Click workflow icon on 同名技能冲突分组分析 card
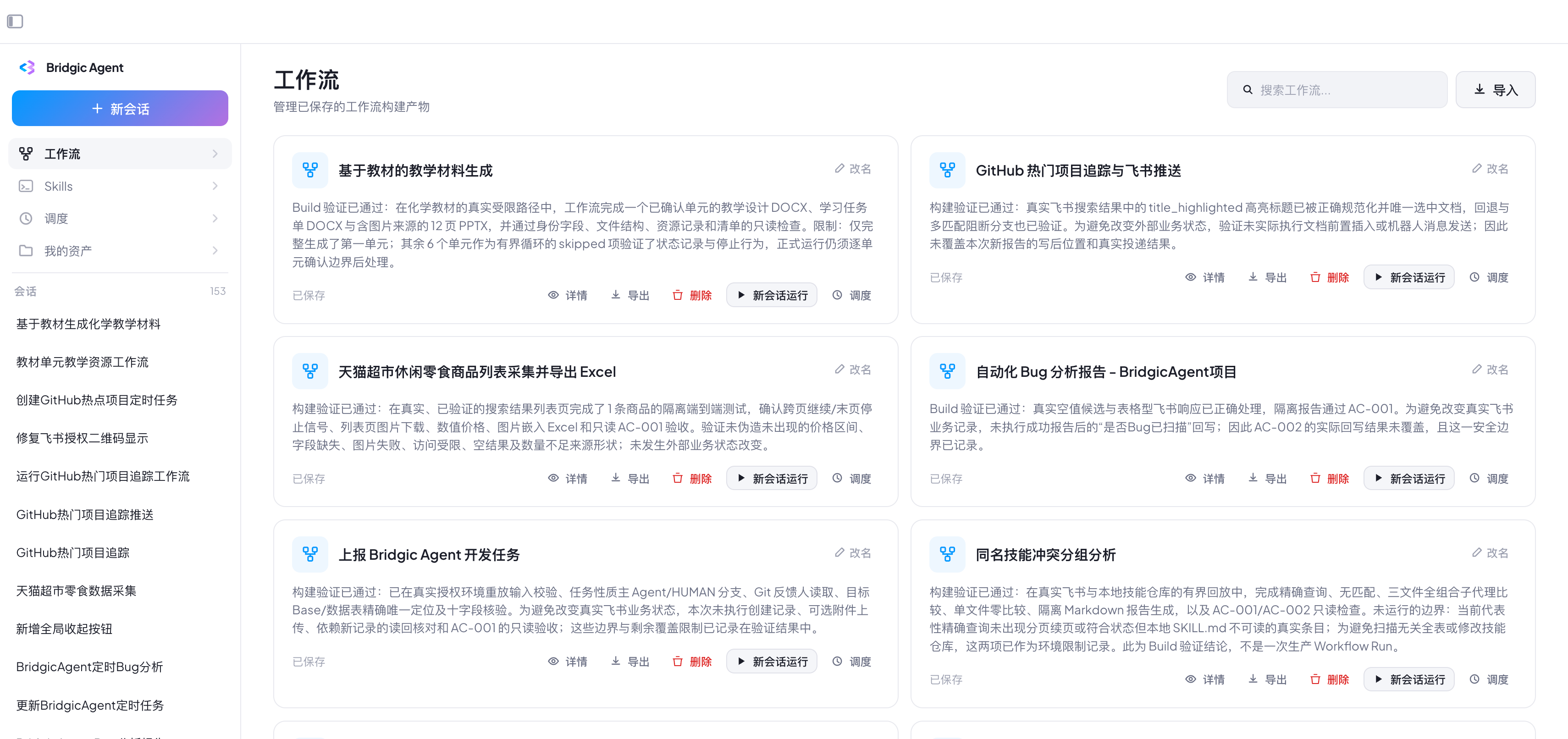Viewport: 1568px width, 739px height. click(x=947, y=554)
